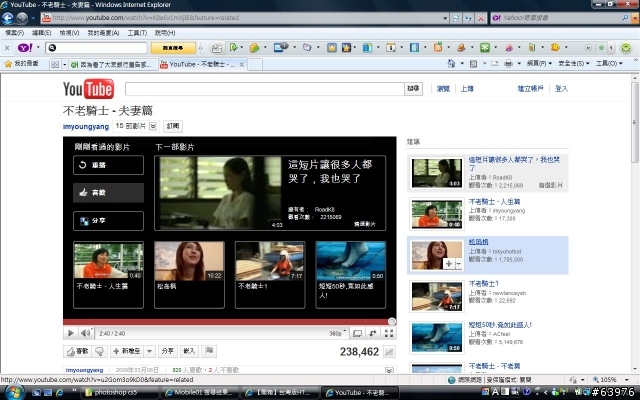Viewport: 640px width, 400px height.
Task: Open the File (F) menu
Action: (x=14, y=33)
